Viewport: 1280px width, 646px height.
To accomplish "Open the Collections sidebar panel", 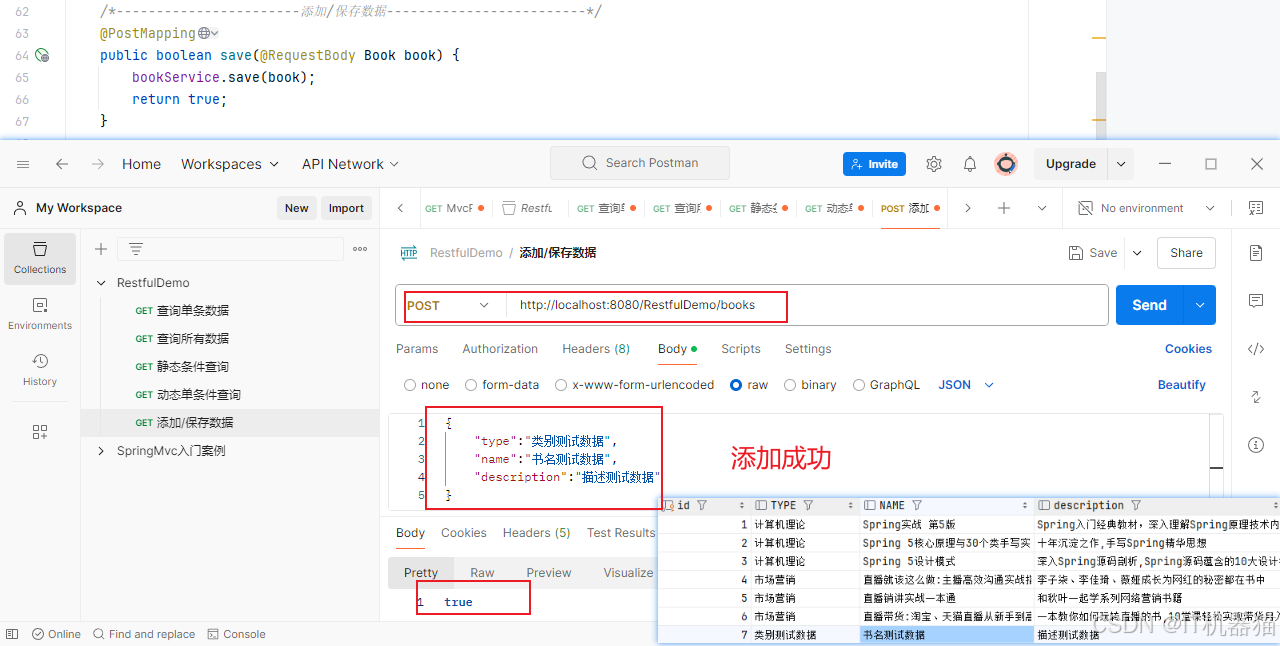I will [x=40, y=258].
